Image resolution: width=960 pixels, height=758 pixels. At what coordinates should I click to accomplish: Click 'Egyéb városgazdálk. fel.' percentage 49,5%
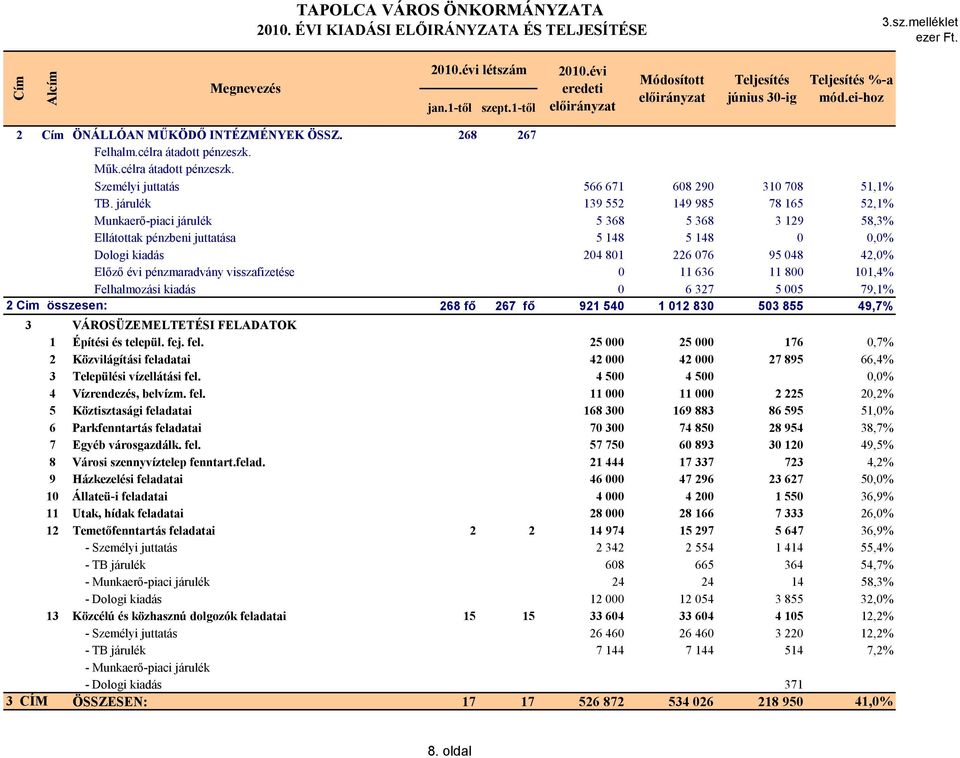877,445
